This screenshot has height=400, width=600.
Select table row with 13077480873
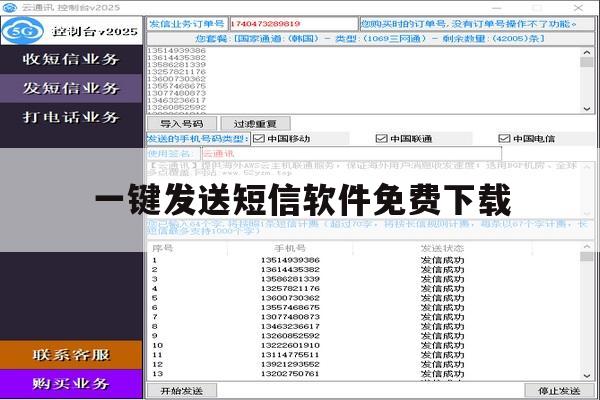pos(364,317)
